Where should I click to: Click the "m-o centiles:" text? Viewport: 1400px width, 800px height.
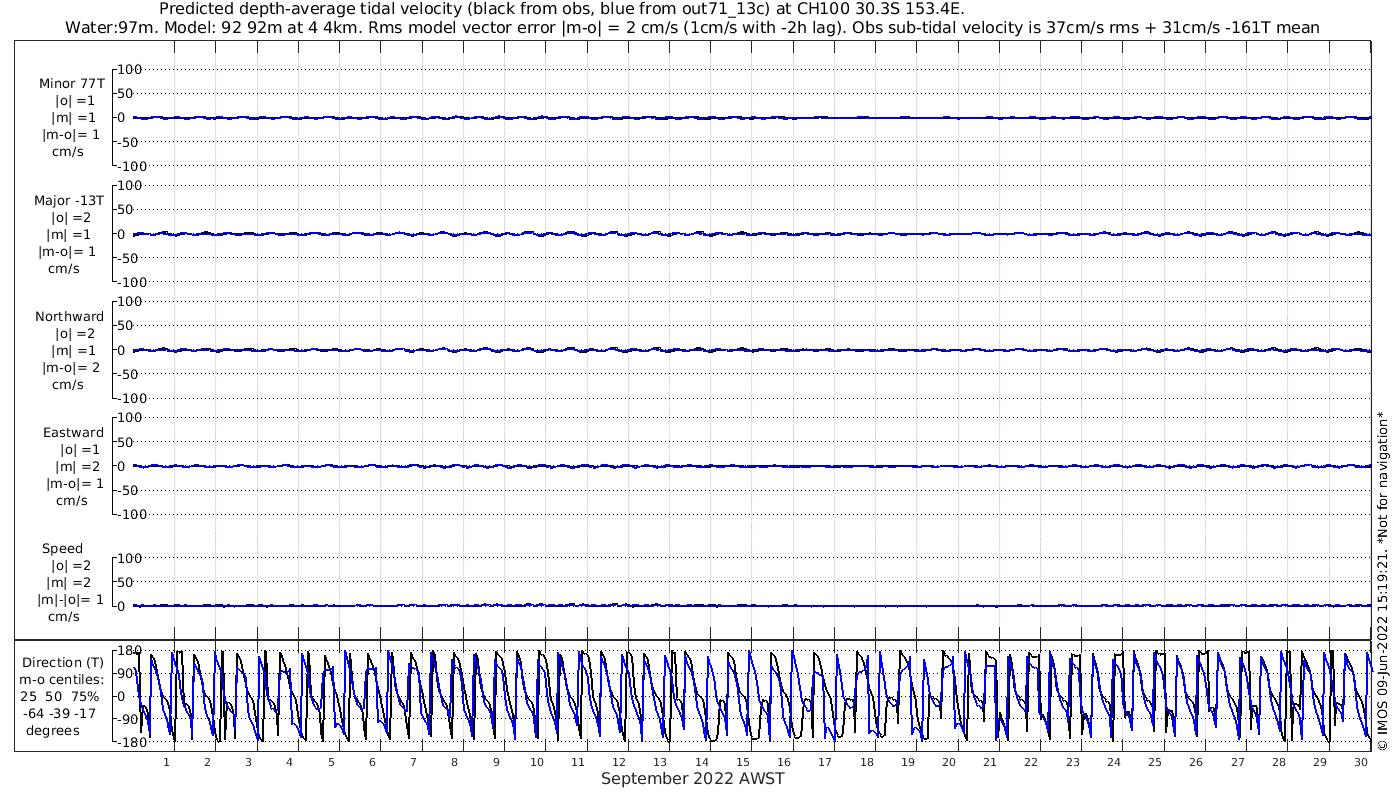tap(63, 680)
